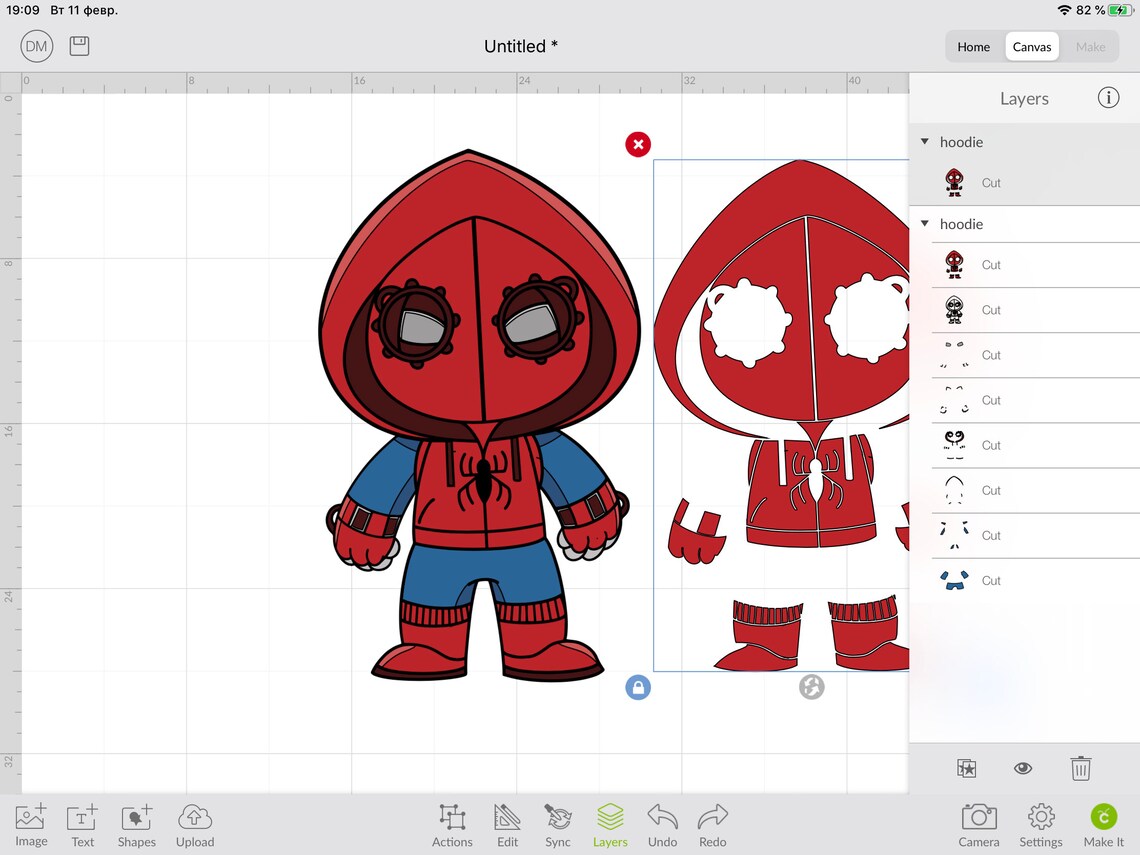Tap the color sync wheel below the selection
The image size is (1140, 855).
[811, 687]
